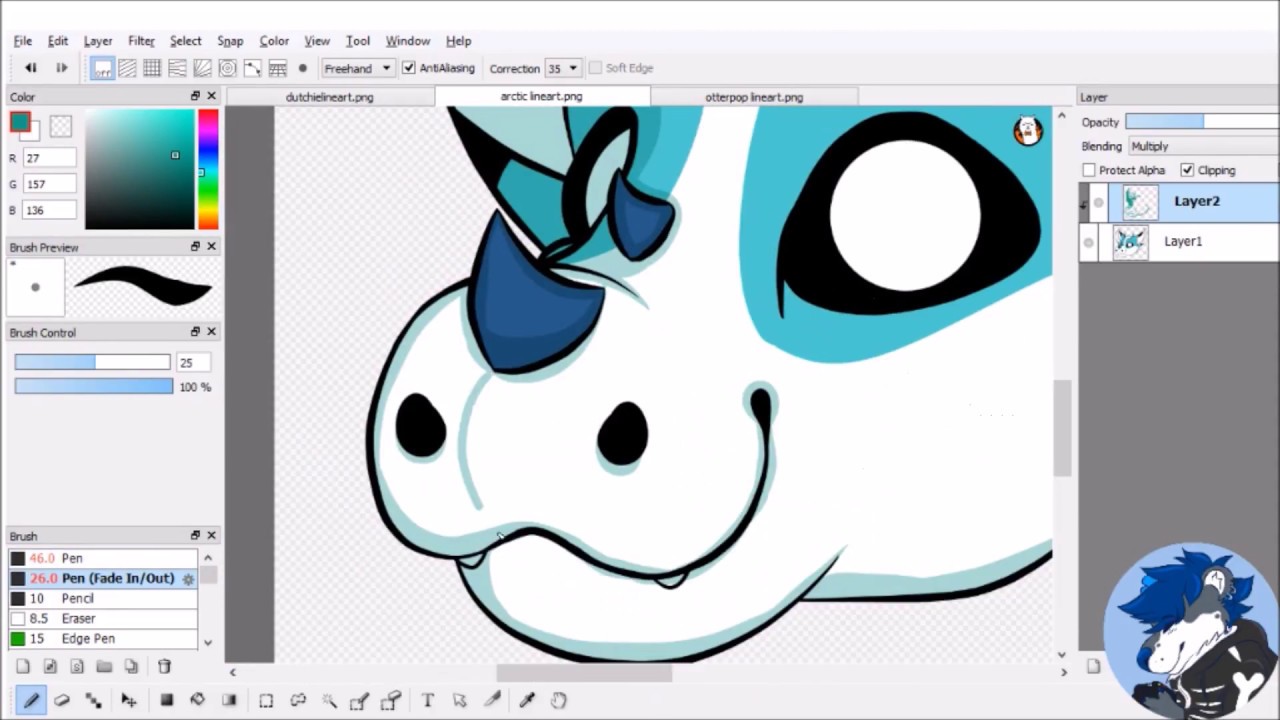Open the Tool menu

(358, 41)
